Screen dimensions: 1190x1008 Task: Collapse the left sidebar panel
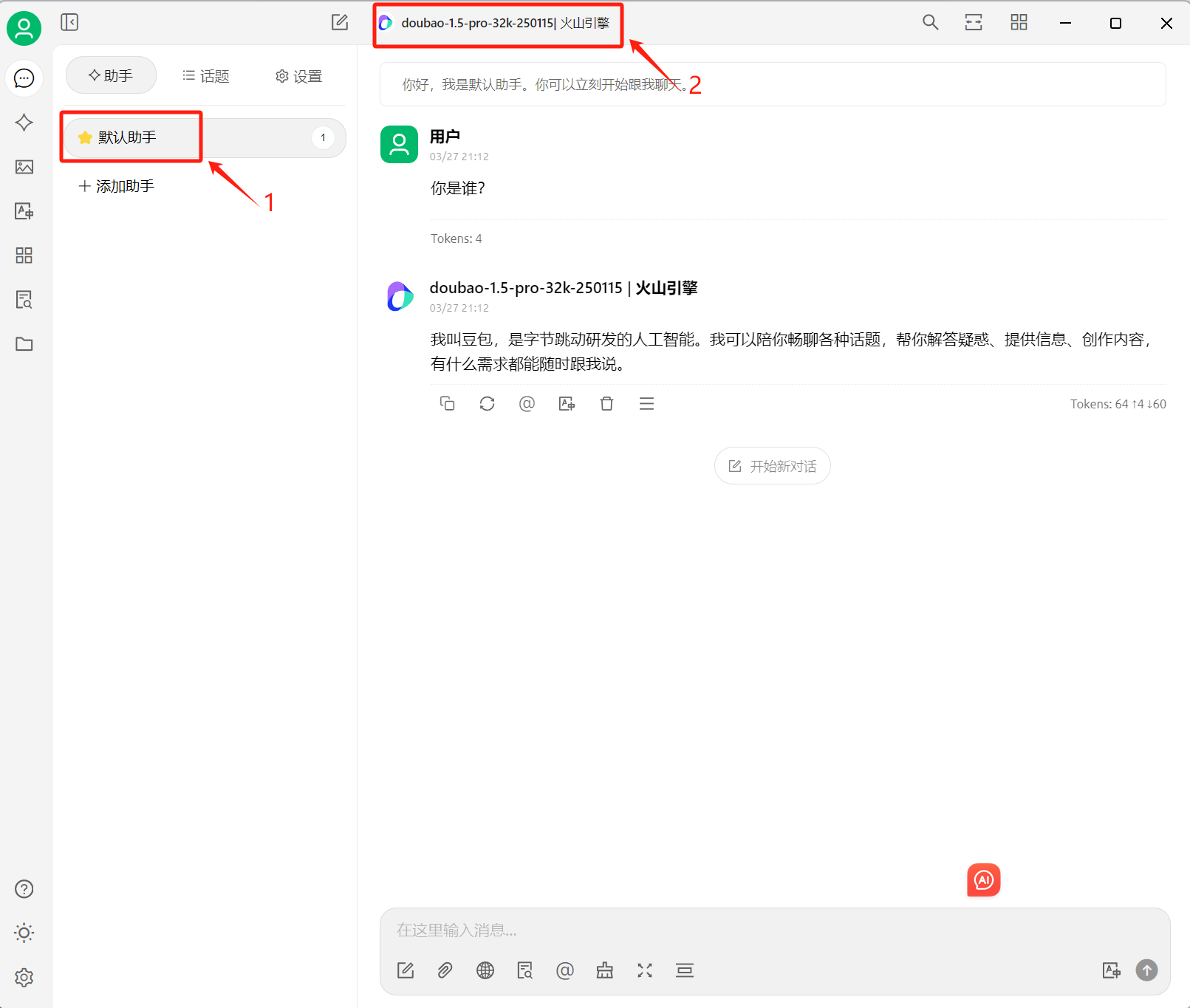tap(69, 22)
